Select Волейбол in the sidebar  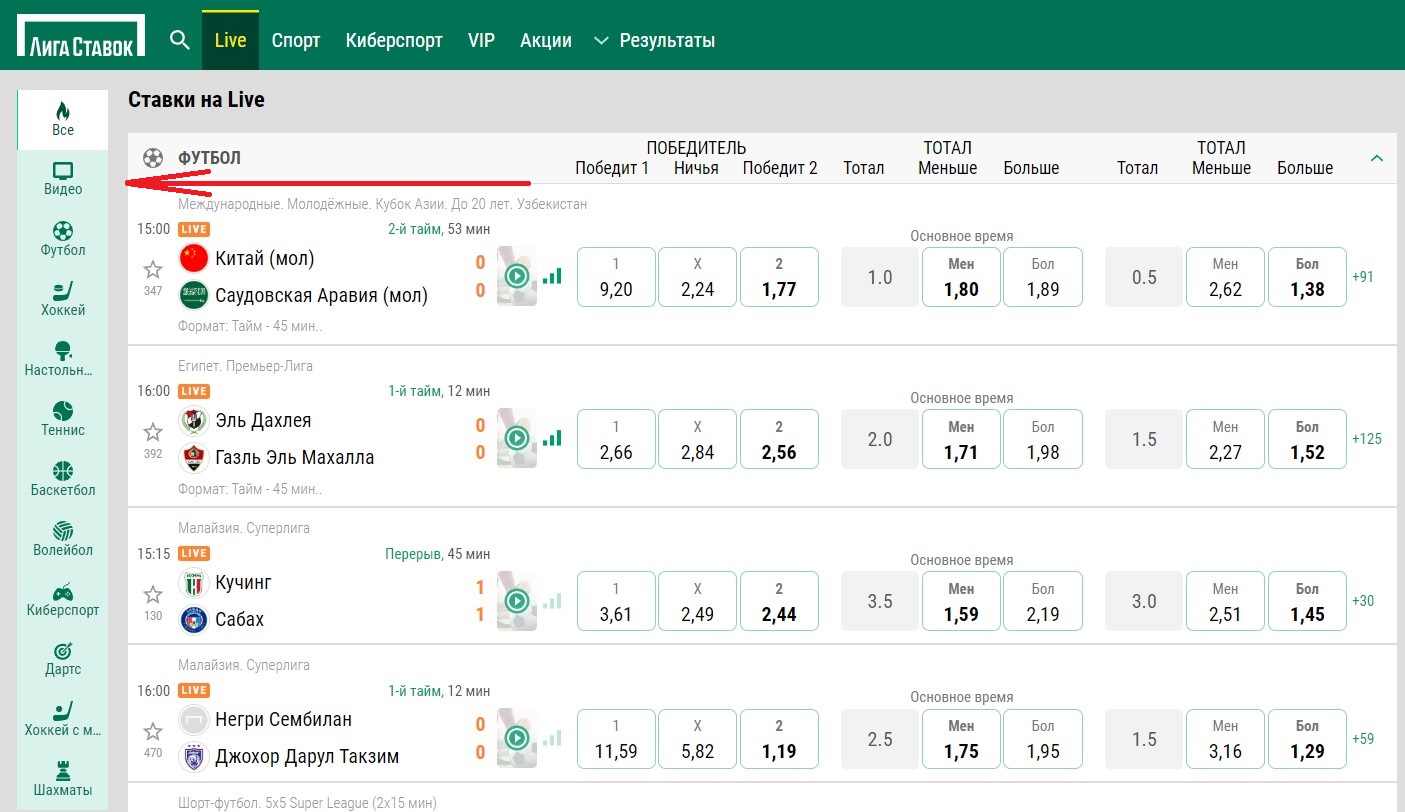tap(63, 539)
